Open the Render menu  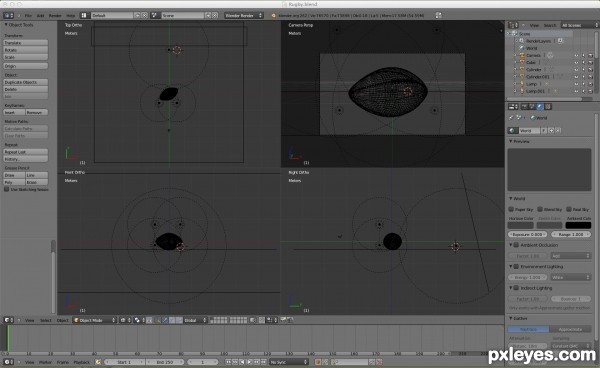tap(55, 16)
